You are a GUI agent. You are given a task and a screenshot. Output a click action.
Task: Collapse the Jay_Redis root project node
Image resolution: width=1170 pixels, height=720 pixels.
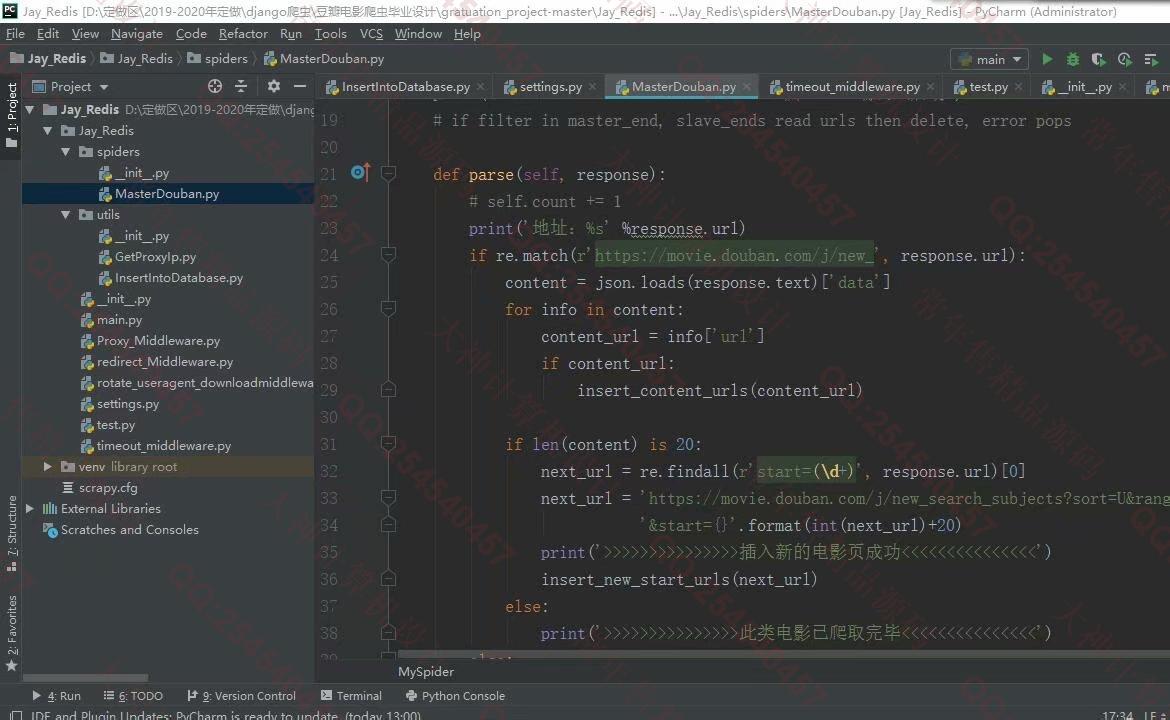click(30, 110)
